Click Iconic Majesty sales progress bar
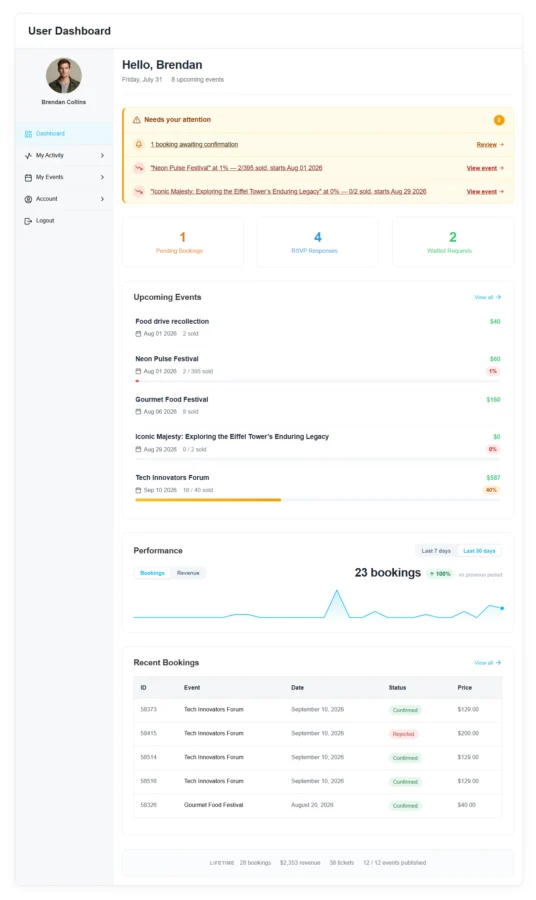This screenshot has height=900, width=536. click(317, 459)
